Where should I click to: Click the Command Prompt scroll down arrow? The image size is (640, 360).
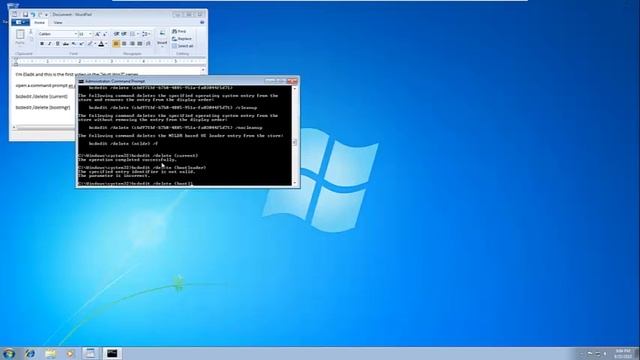295,183
